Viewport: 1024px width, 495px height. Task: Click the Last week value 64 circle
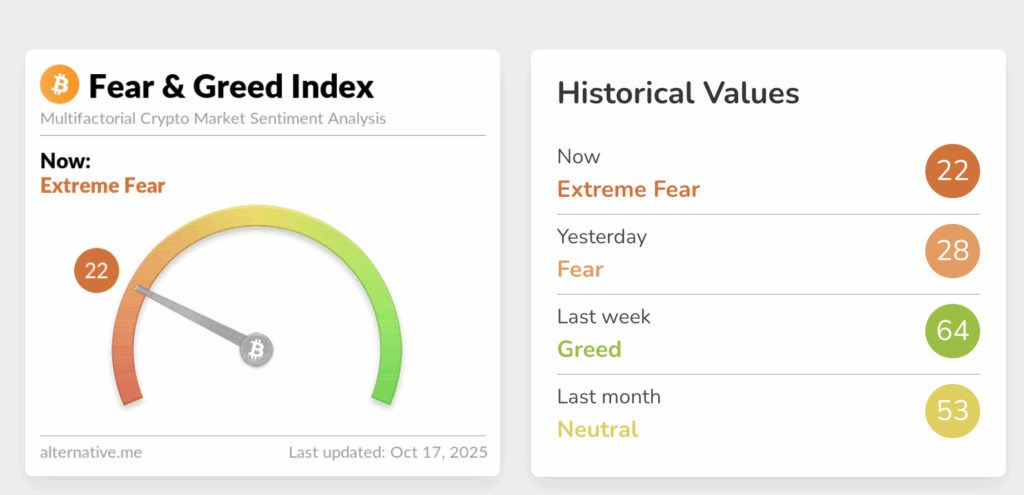[x=953, y=331]
